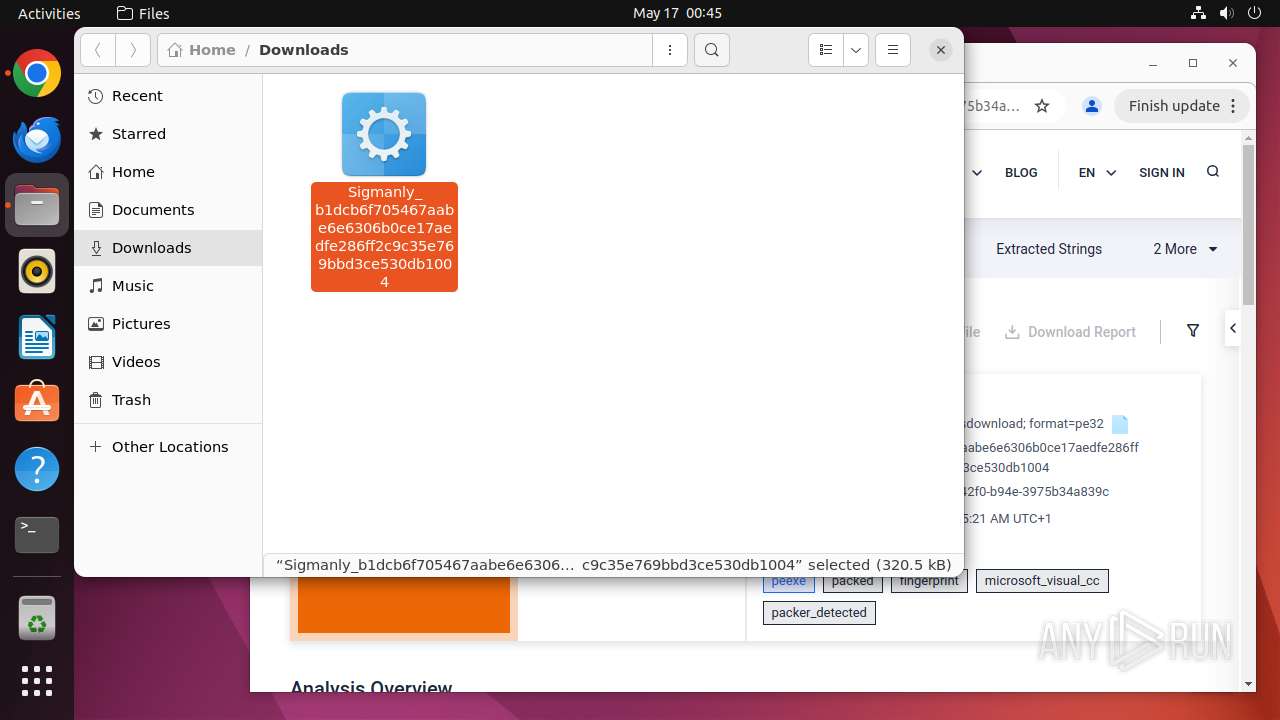Open the network icon in the system tray
Screen dimensions: 1280x720
[1199, 13]
